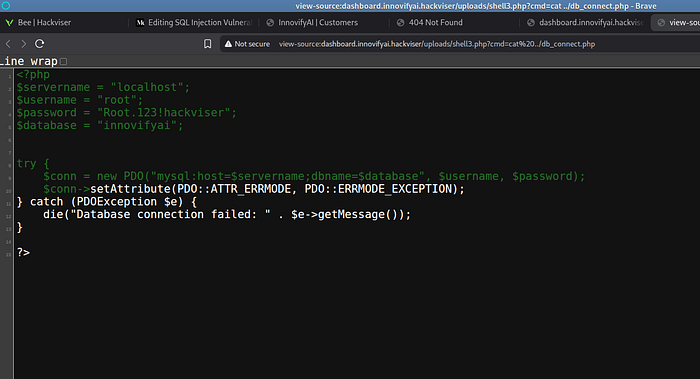
Task: Click the "new PDO" connection line
Action: point(314,176)
